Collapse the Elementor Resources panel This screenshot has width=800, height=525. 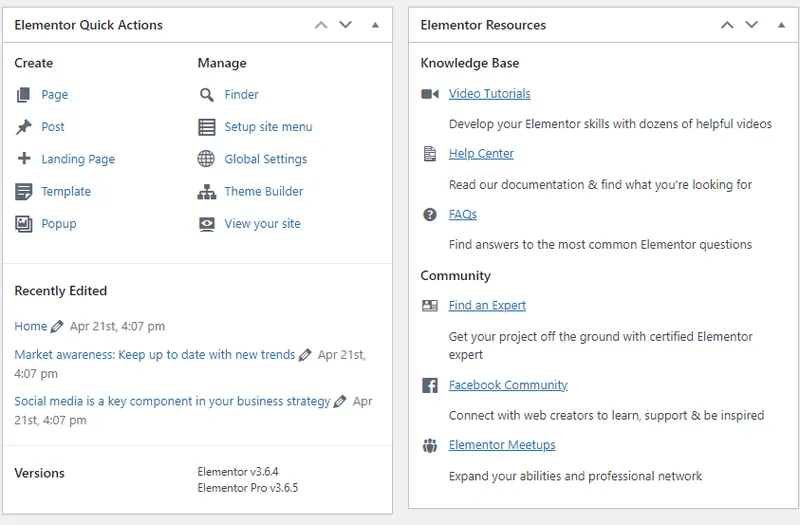(781, 25)
